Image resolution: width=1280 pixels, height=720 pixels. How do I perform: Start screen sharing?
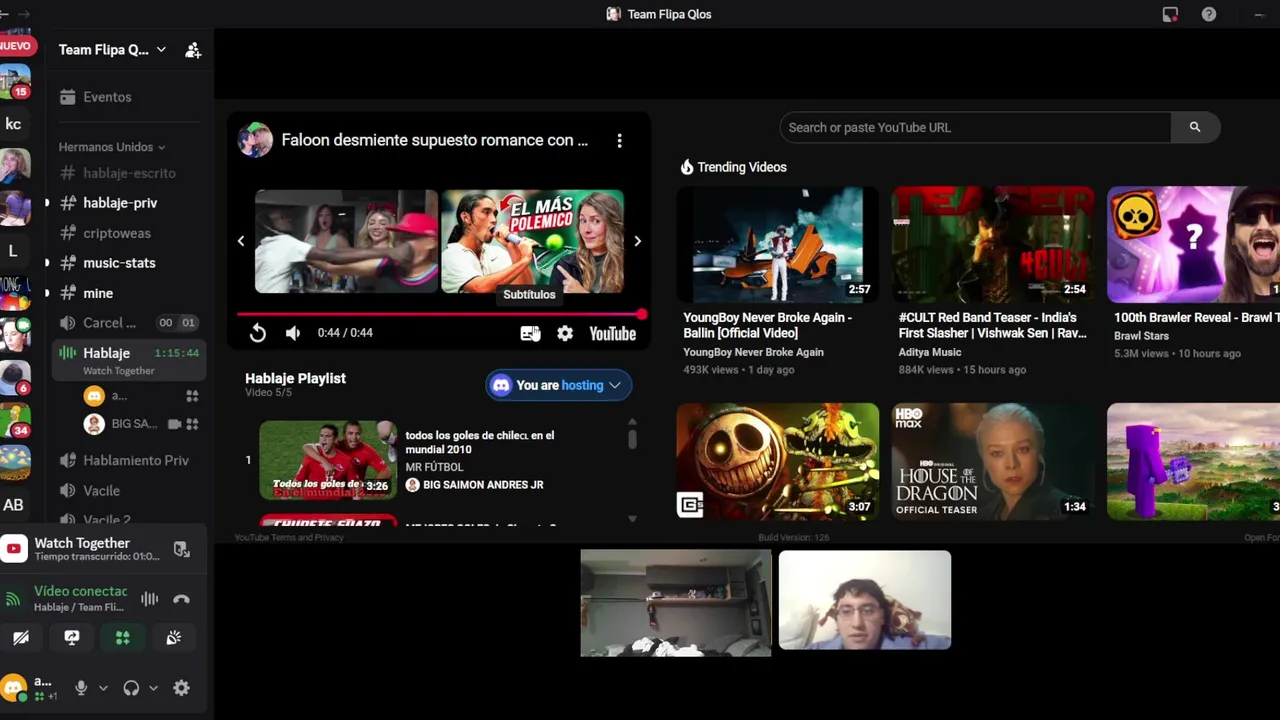[72, 637]
